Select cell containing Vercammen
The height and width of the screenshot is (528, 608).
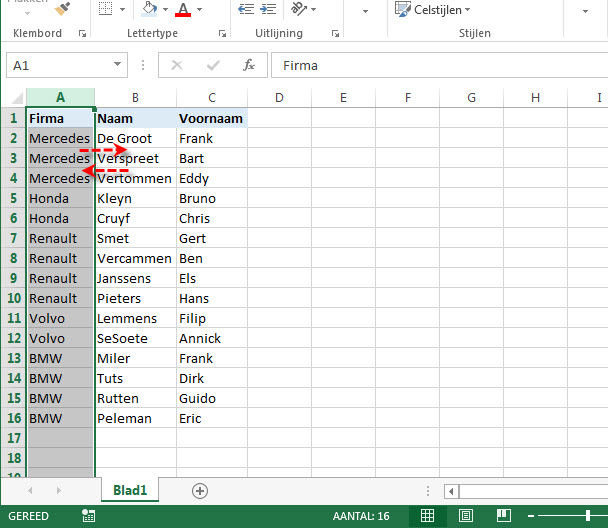coord(136,259)
